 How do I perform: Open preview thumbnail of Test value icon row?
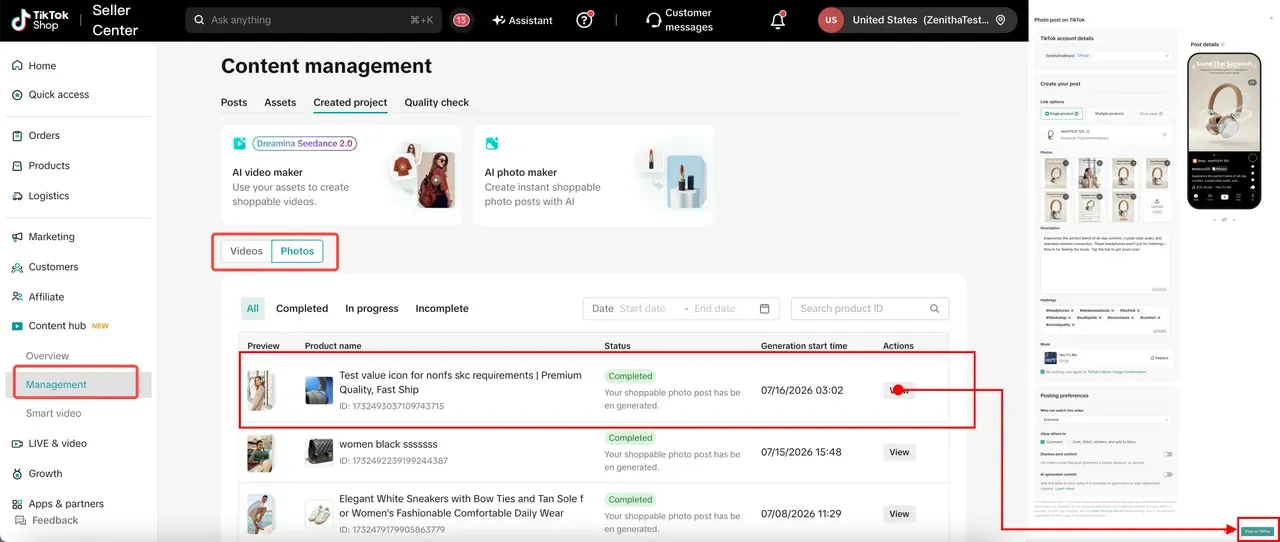coord(260,391)
